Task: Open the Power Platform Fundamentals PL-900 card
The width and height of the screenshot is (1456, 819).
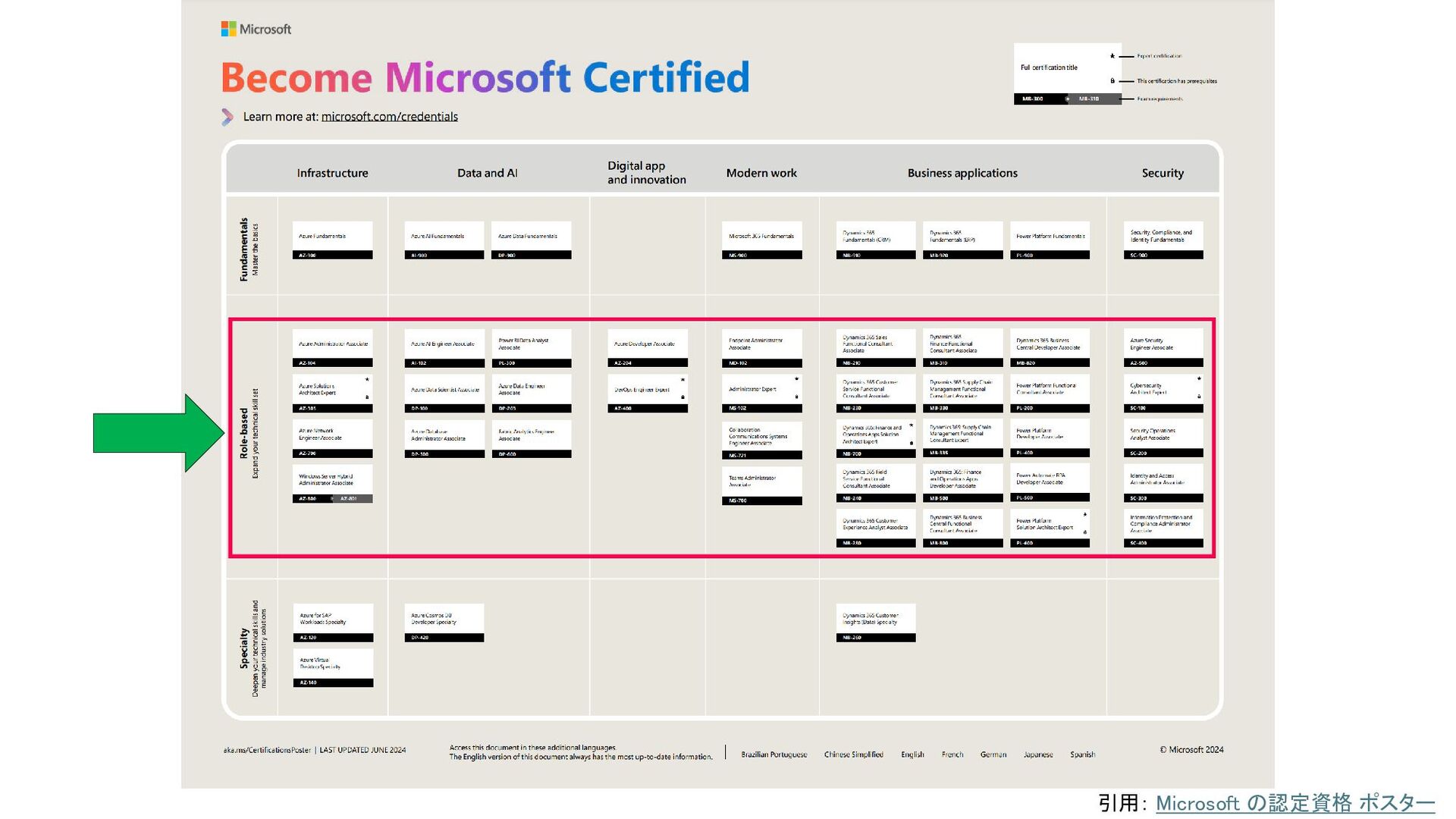Action: pos(1050,240)
